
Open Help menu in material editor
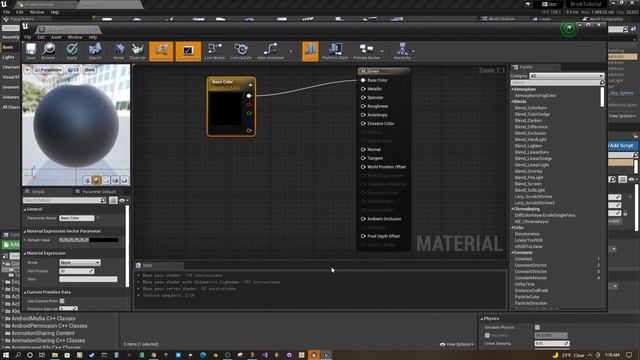[93, 37]
